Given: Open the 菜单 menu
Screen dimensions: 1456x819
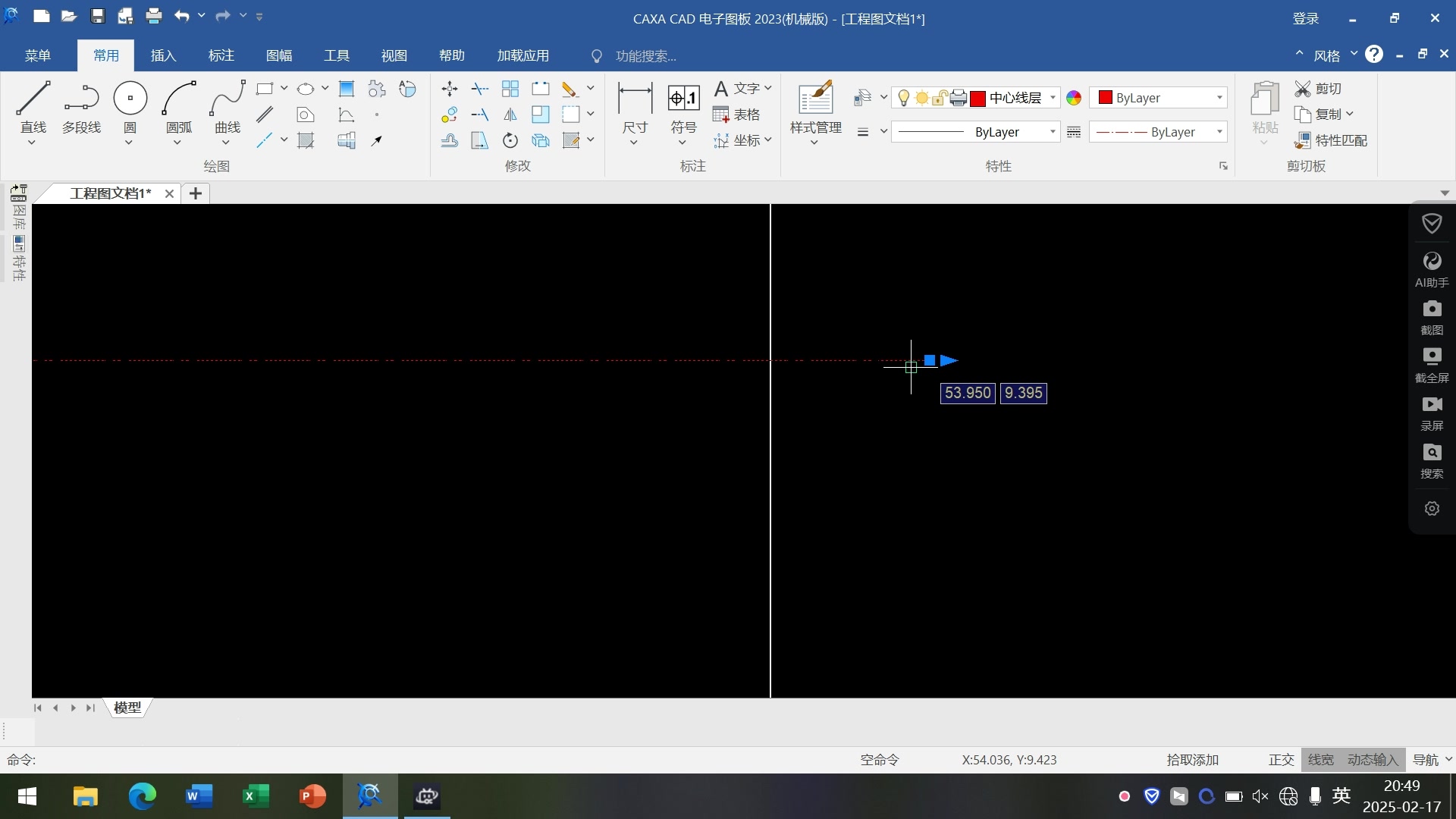Looking at the screenshot, I should [x=38, y=55].
